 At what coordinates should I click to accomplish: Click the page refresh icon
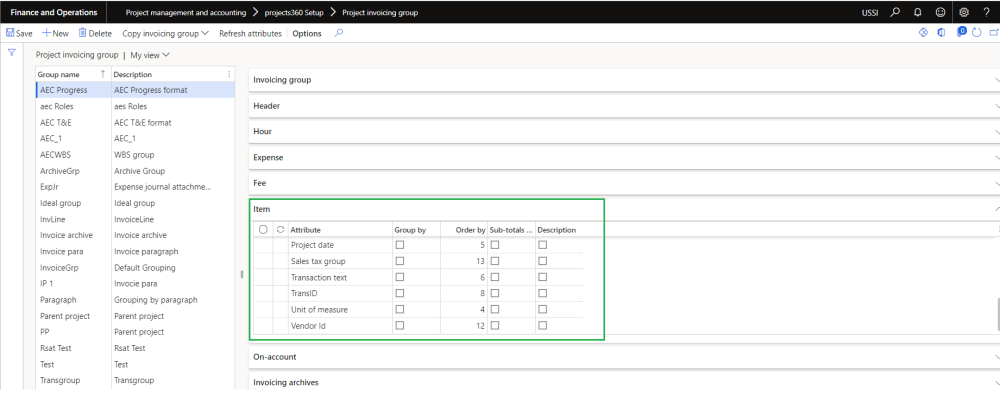(976, 33)
